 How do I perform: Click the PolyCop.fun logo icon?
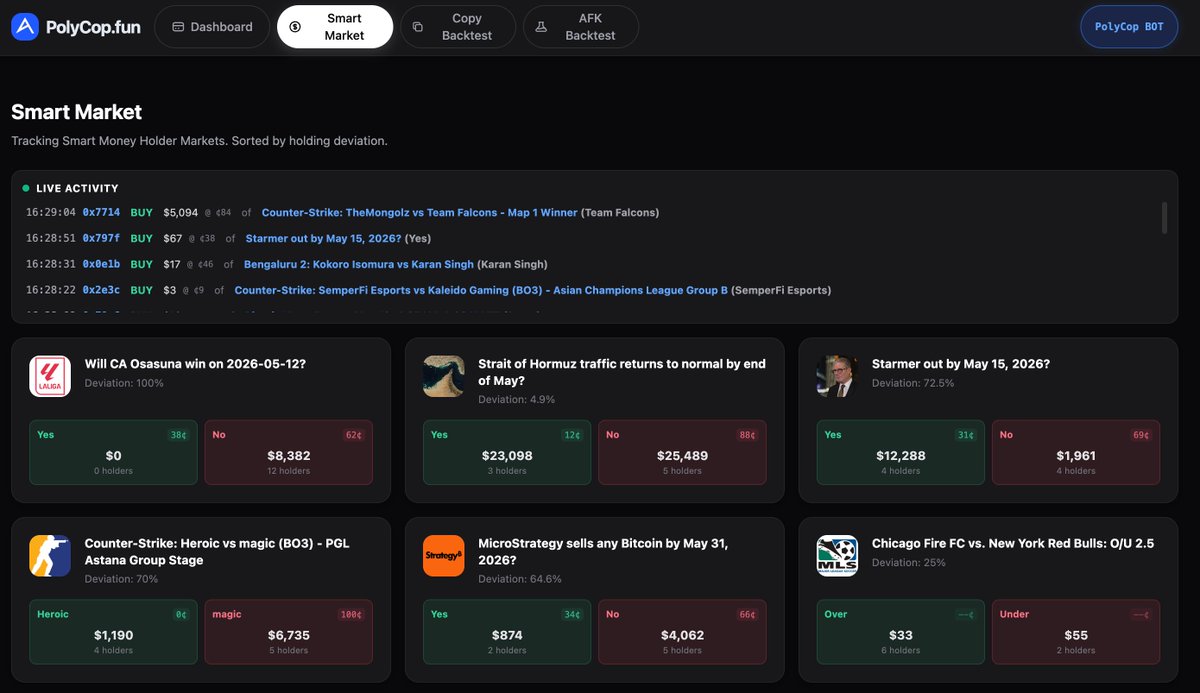(x=25, y=27)
